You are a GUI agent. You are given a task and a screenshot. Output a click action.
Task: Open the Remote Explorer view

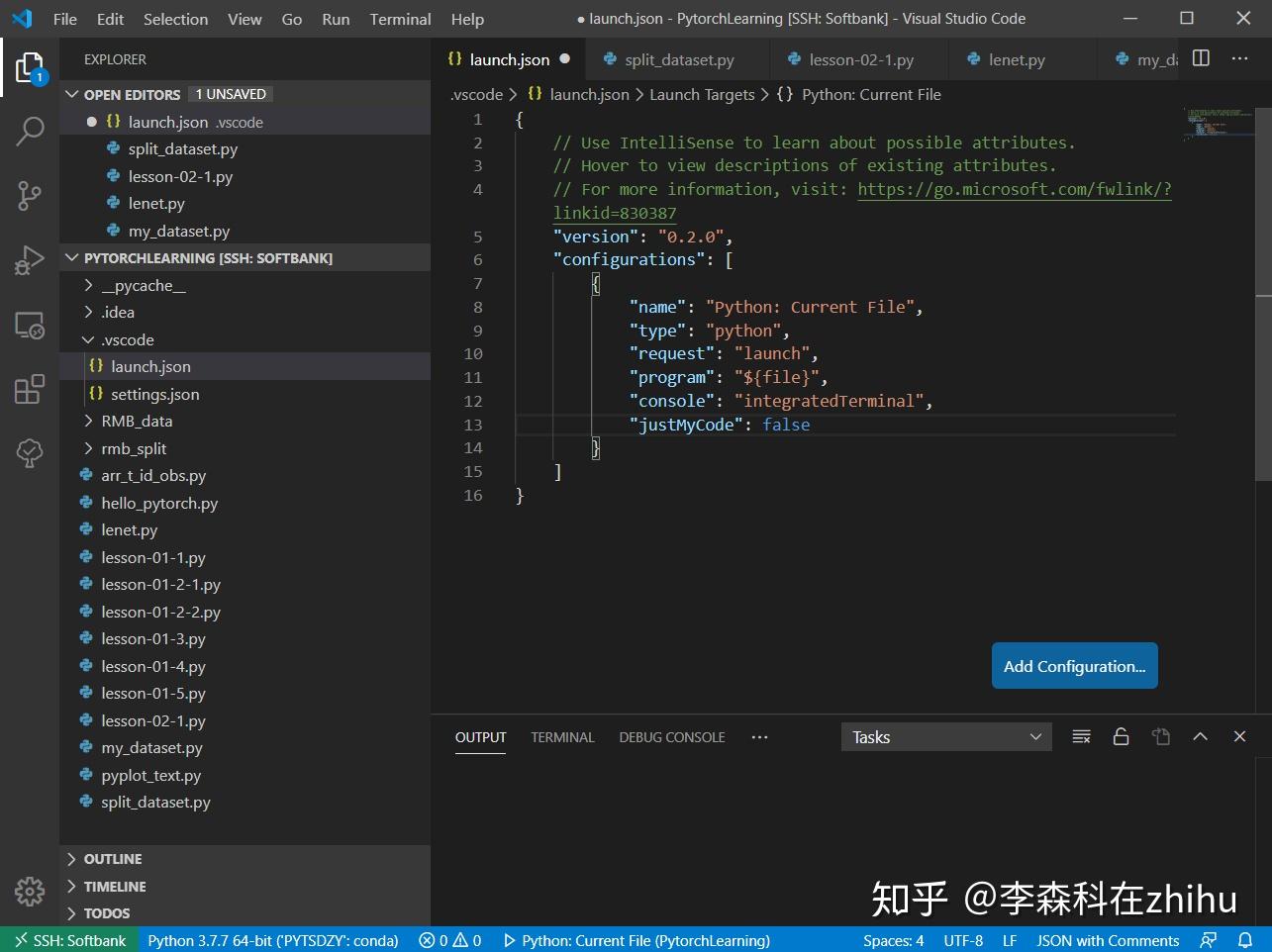click(x=29, y=325)
